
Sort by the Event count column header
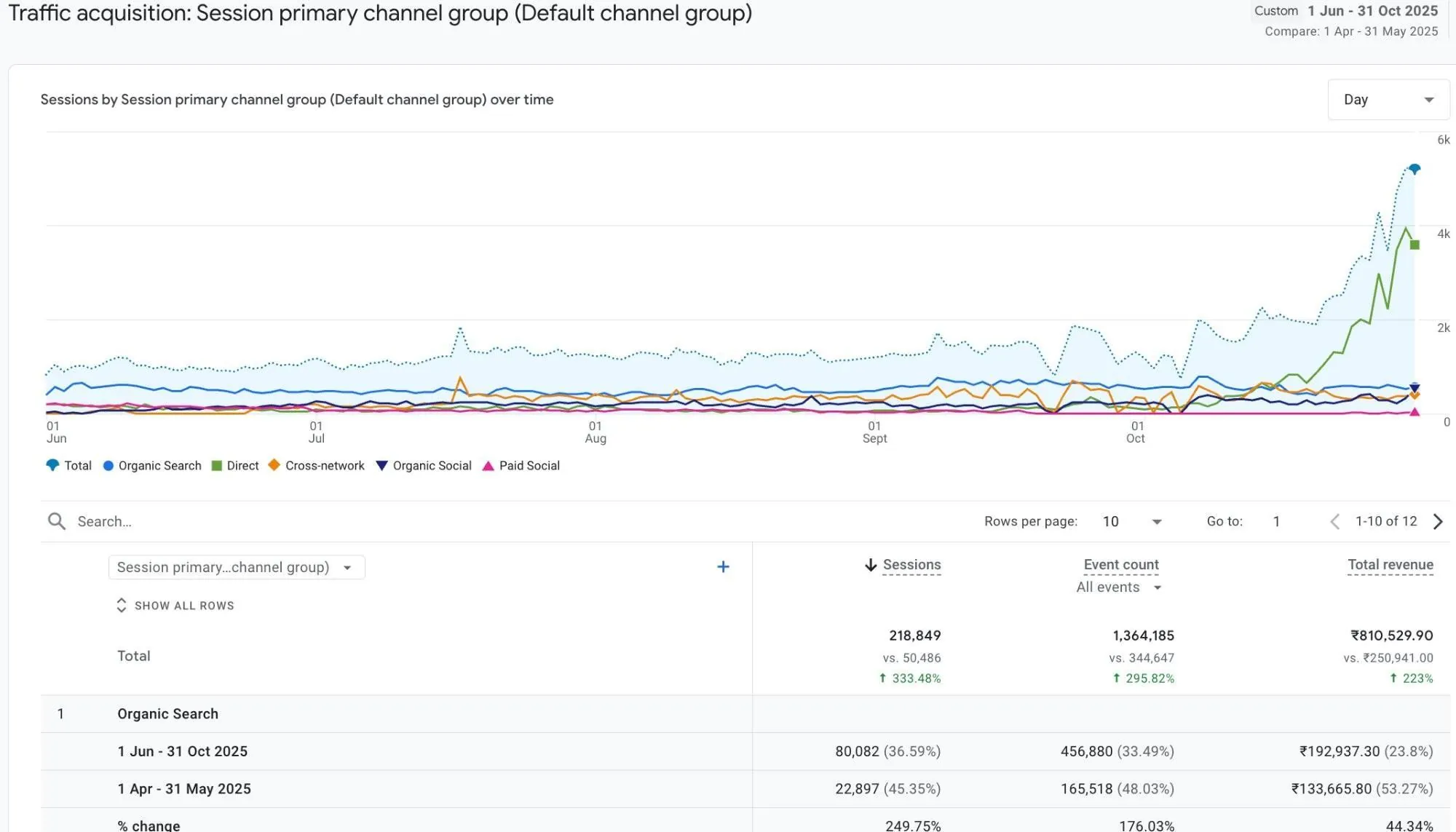[x=1121, y=565]
